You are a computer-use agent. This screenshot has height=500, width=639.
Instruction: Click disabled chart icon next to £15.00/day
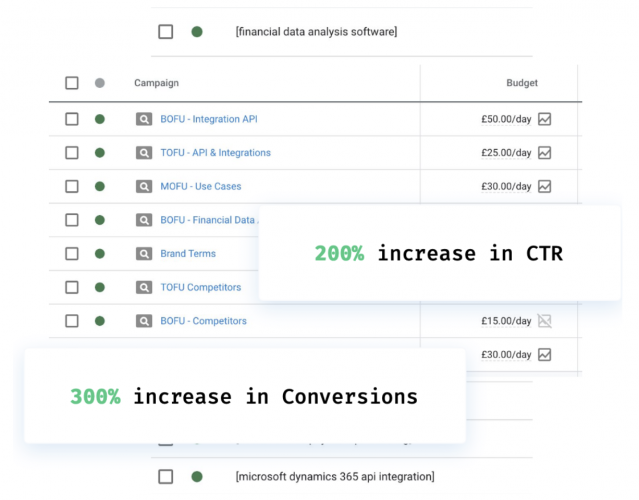click(x=544, y=321)
